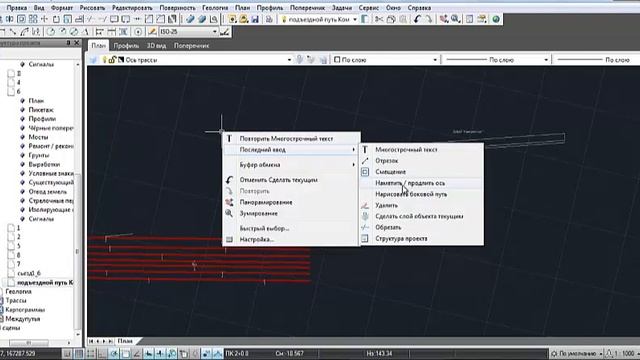Screen dimensions: 640x360
Task: Open the Задачи menu
Action: click(x=342, y=8)
